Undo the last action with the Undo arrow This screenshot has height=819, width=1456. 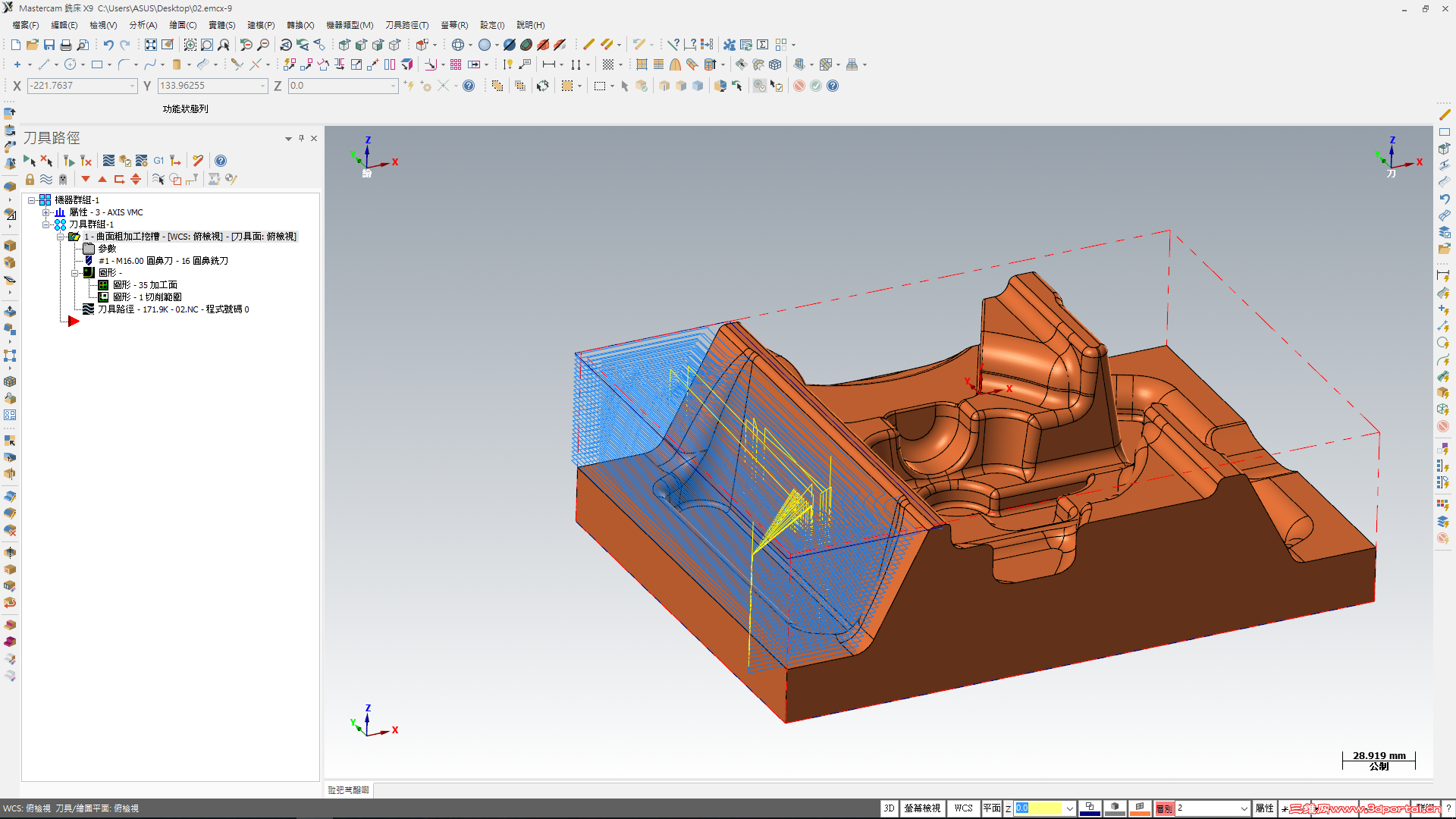pyautogui.click(x=108, y=45)
